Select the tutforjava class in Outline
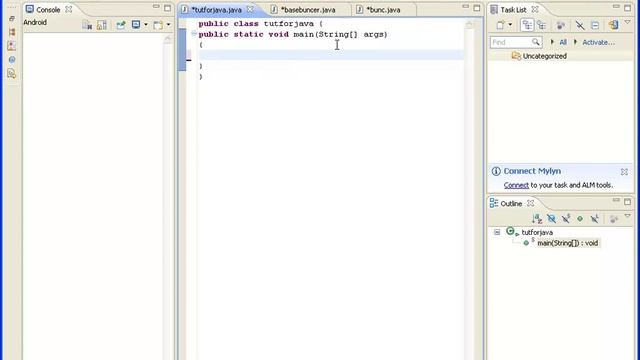Image resolution: width=640 pixels, height=360 pixels. coord(537,232)
